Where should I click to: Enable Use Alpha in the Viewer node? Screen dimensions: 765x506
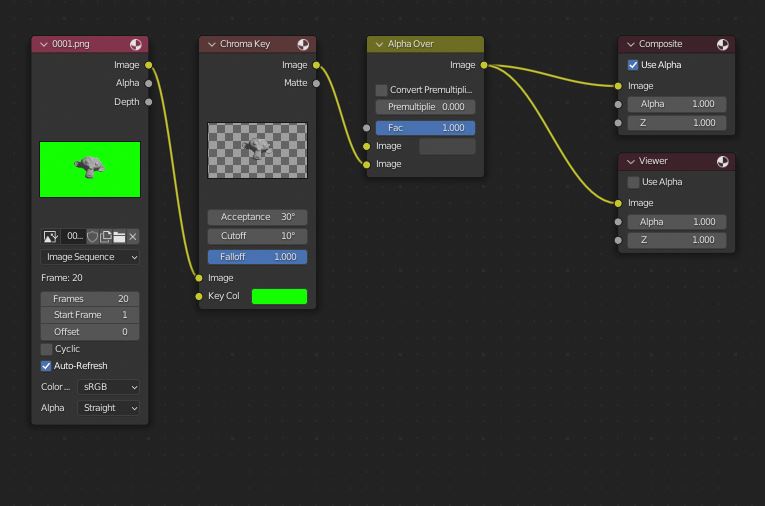pyautogui.click(x=634, y=182)
